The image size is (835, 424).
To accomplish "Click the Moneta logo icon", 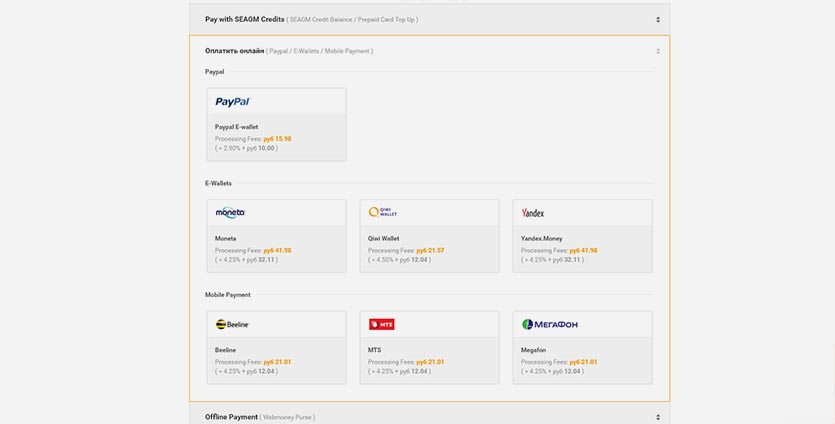I will coord(230,212).
